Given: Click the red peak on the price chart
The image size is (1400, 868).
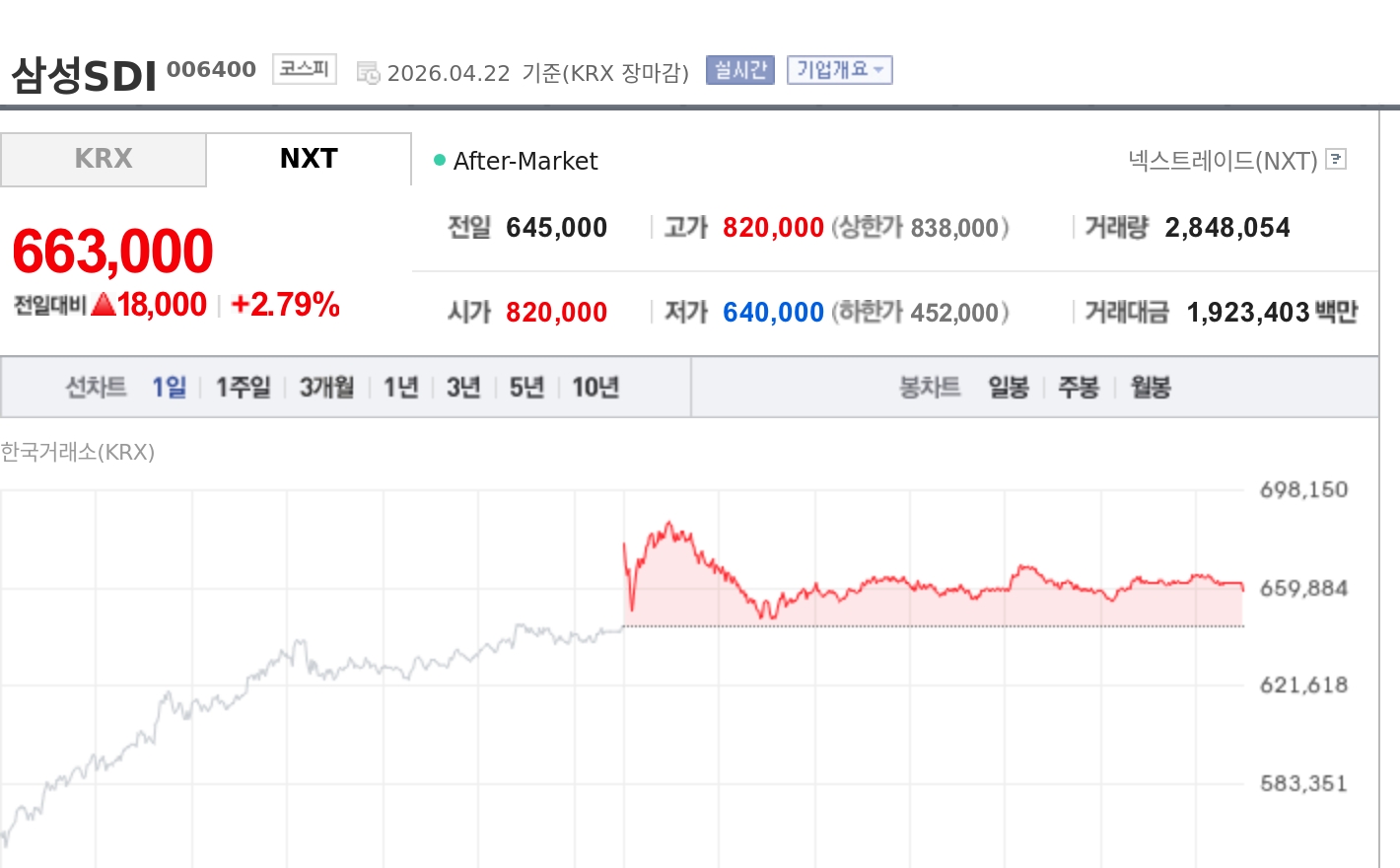Looking at the screenshot, I should (669, 523).
